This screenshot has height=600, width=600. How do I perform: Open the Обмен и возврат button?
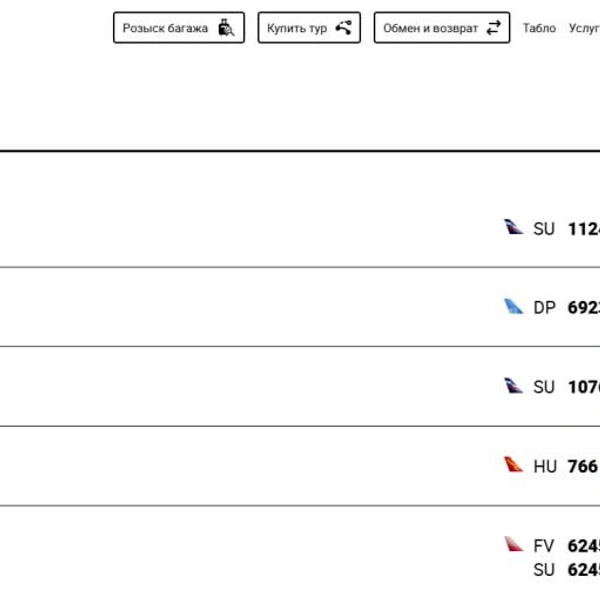tap(442, 28)
